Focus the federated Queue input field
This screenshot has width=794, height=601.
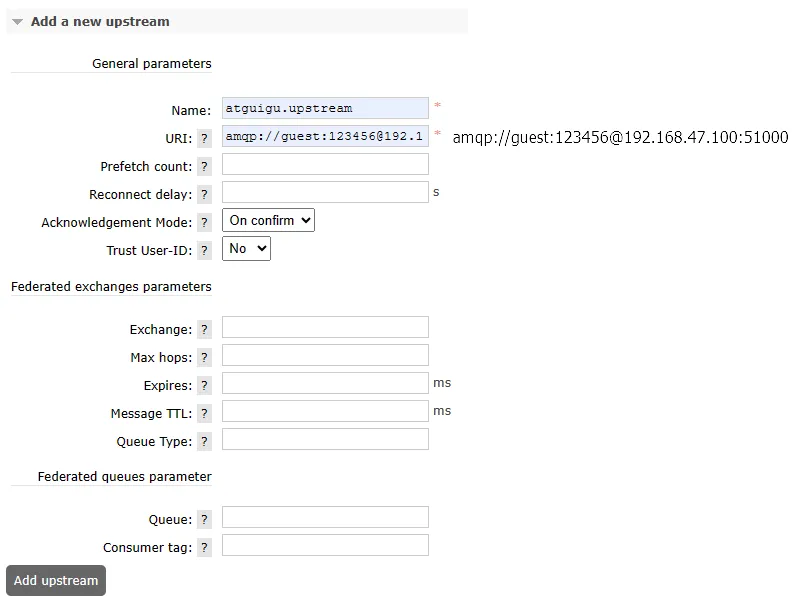click(x=325, y=517)
